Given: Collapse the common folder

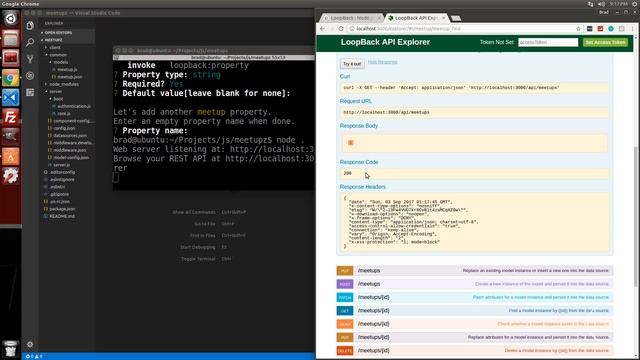Looking at the screenshot, I should point(58,55).
